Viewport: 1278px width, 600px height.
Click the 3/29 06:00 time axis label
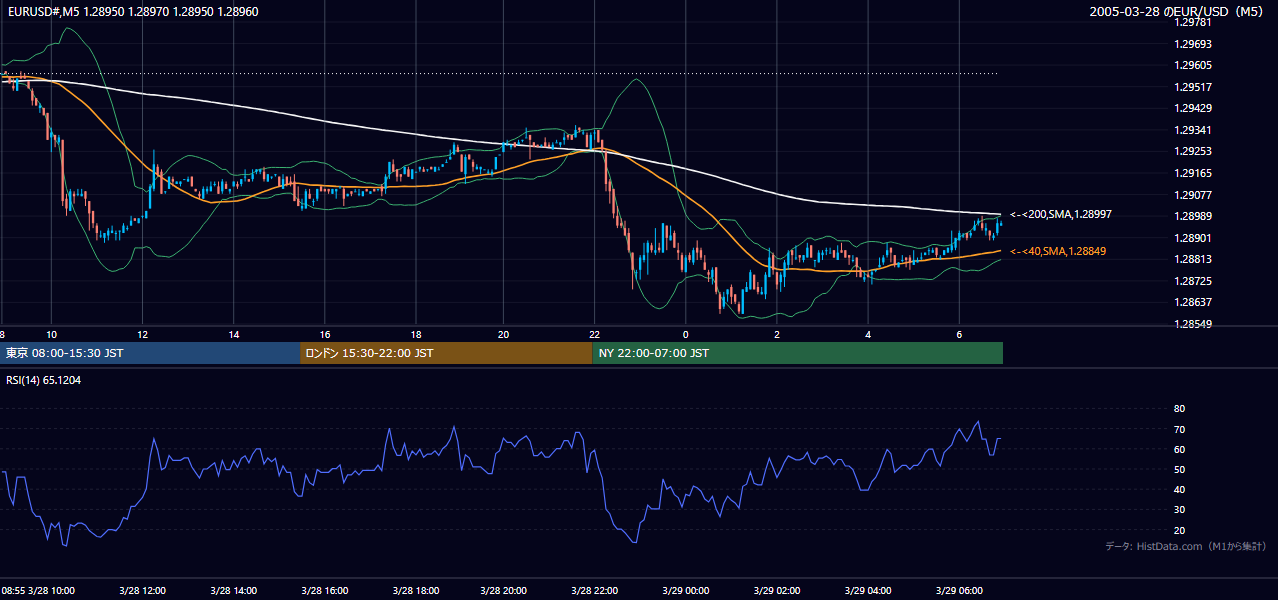(959, 590)
